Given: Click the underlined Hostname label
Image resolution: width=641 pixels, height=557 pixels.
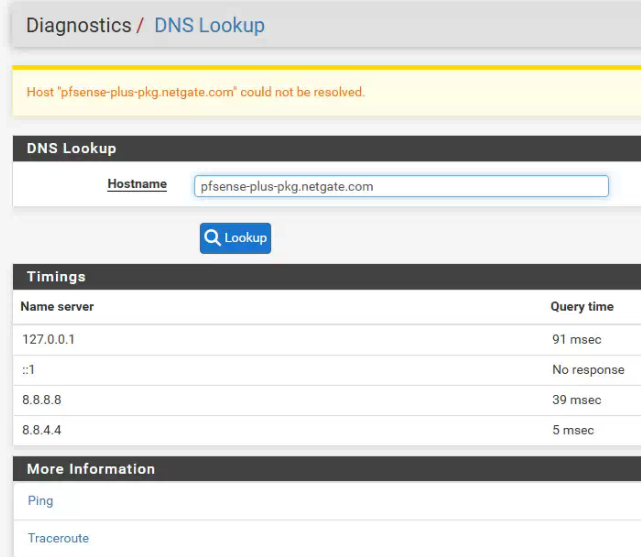Looking at the screenshot, I should 137,184.
